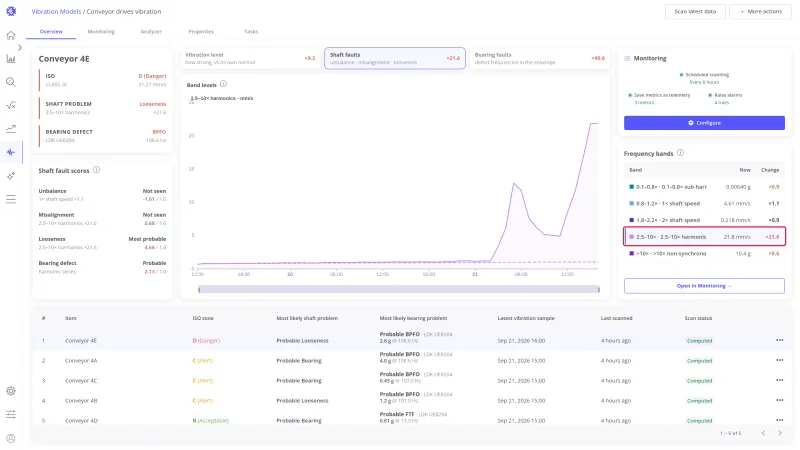Open the sliders preferences icon in sidebar
800x450 pixels.
click(11, 414)
